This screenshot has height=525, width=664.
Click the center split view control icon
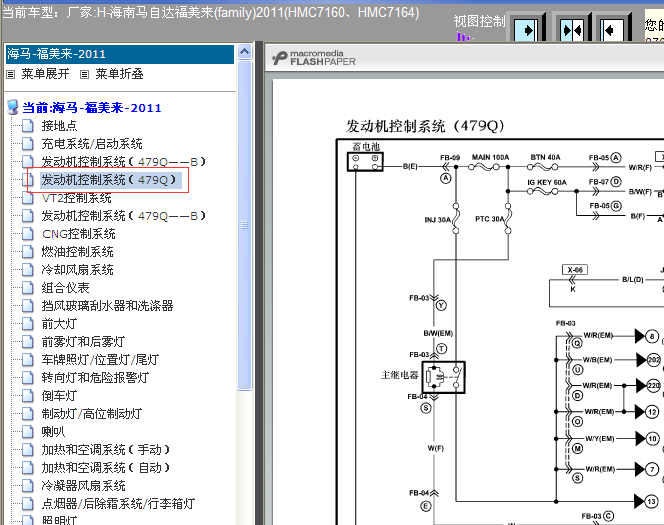click(x=572, y=30)
